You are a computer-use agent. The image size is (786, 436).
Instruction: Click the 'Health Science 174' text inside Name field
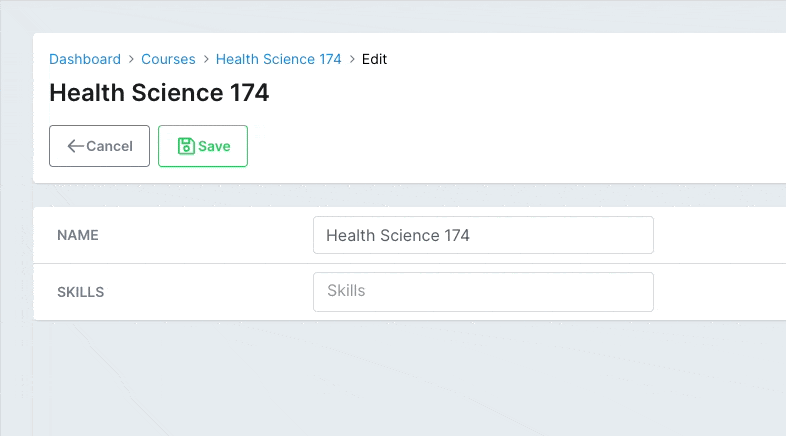click(398, 235)
